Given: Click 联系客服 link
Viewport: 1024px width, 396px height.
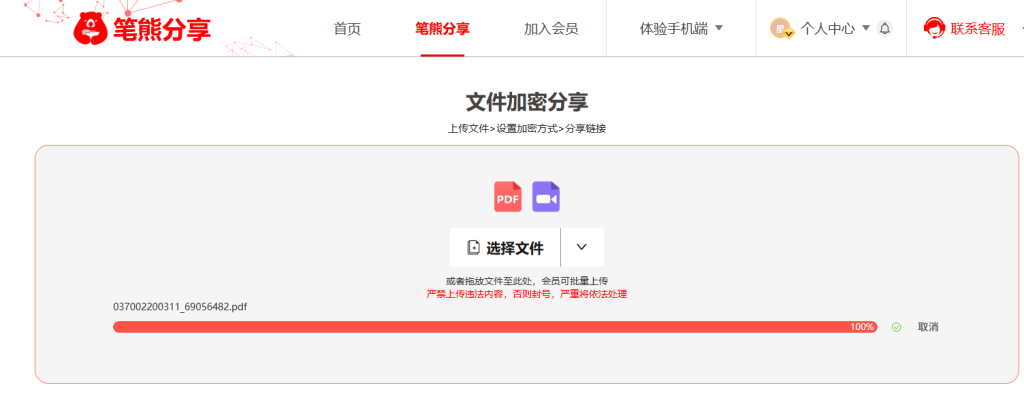Looking at the screenshot, I should click(978, 29).
